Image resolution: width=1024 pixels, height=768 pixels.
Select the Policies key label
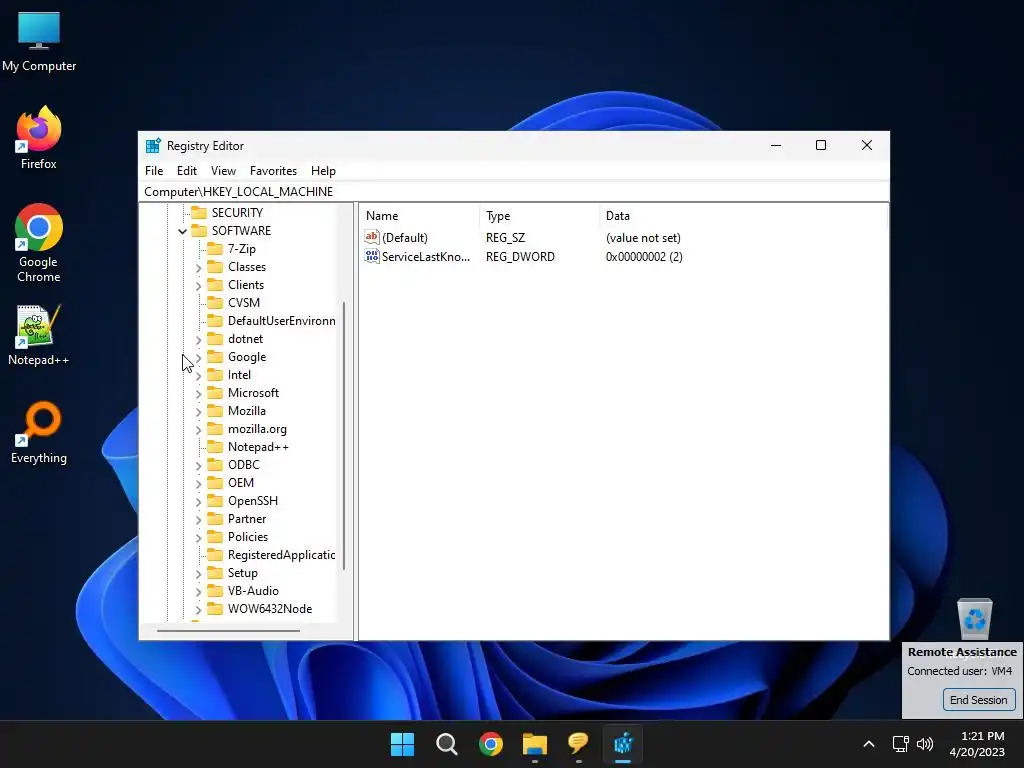[248, 537]
